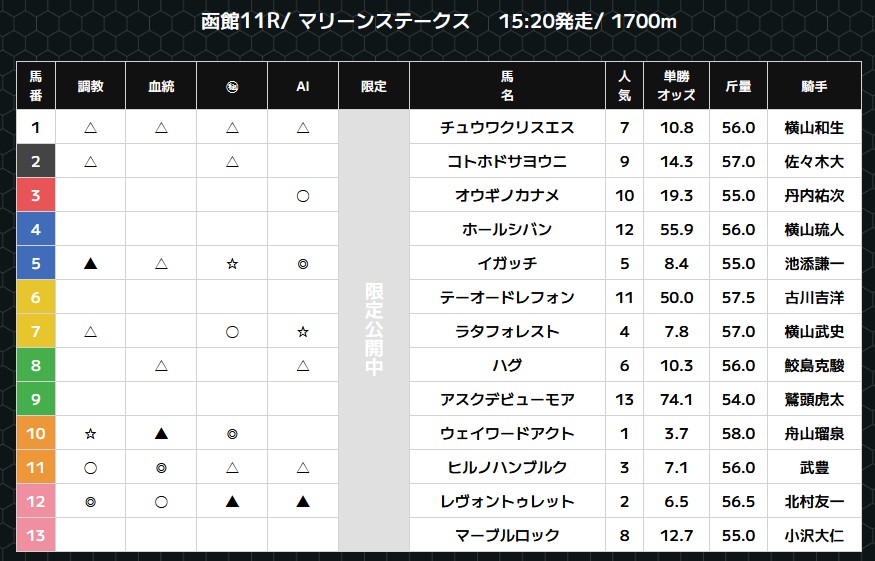875x561 pixels.
Task: Open the 限定公開中 gray panel
Action: point(374,330)
